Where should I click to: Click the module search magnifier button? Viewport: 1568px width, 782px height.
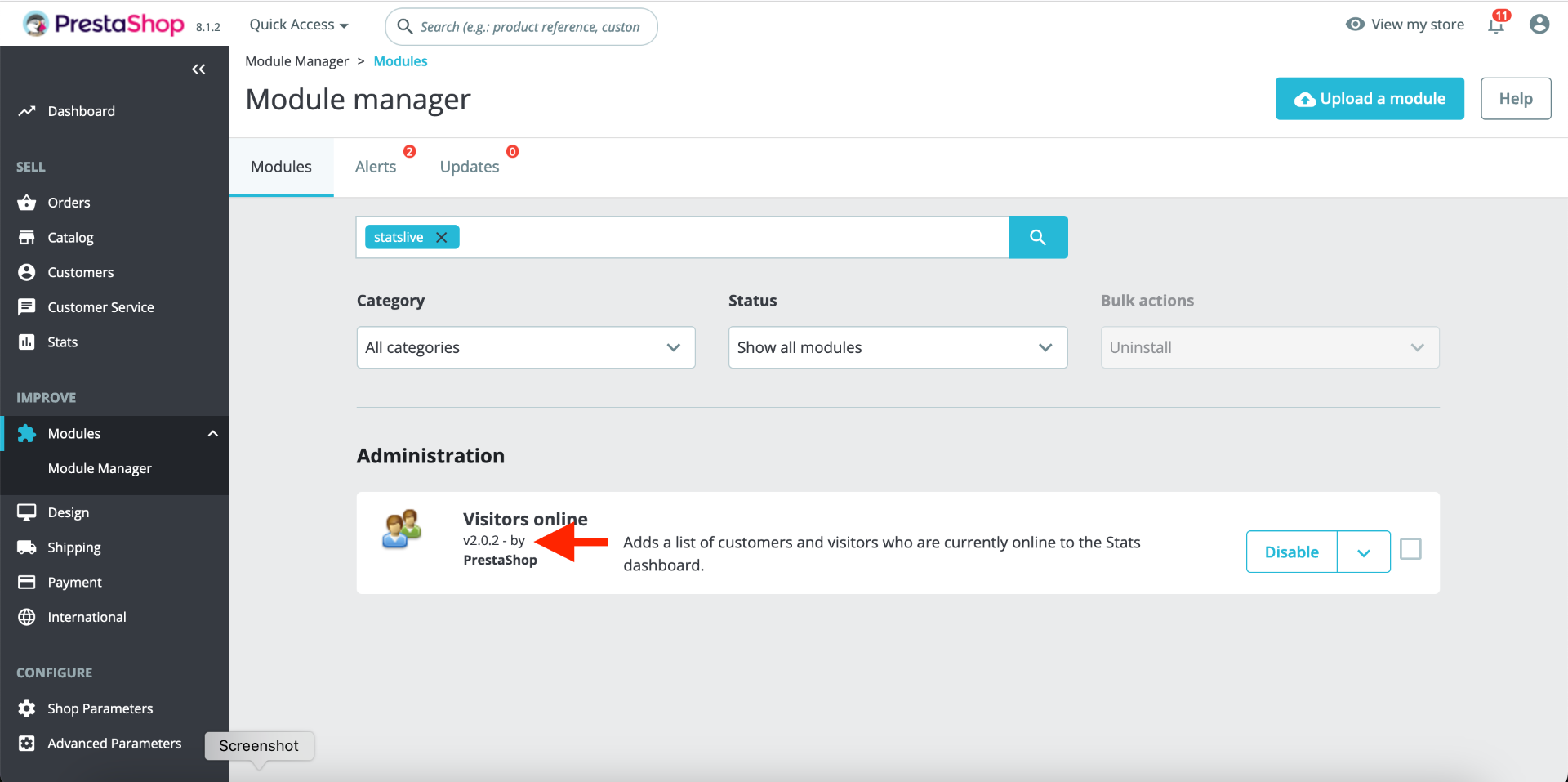[x=1038, y=237]
